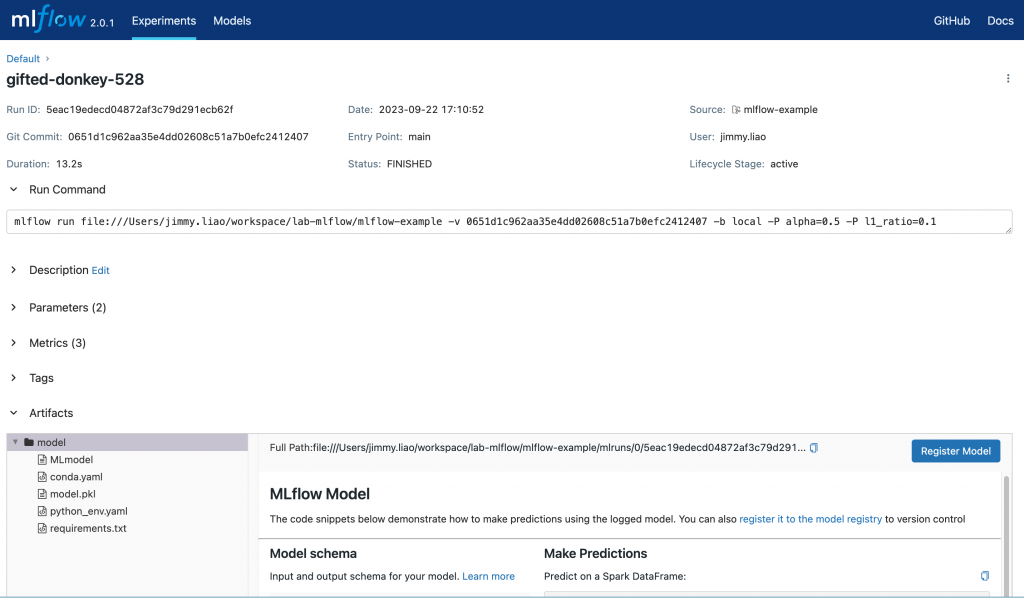The width and height of the screenshot is (1024, 598).
Task: Click the model folder icon
Action: pyautogui.click(x=29, y=442)
